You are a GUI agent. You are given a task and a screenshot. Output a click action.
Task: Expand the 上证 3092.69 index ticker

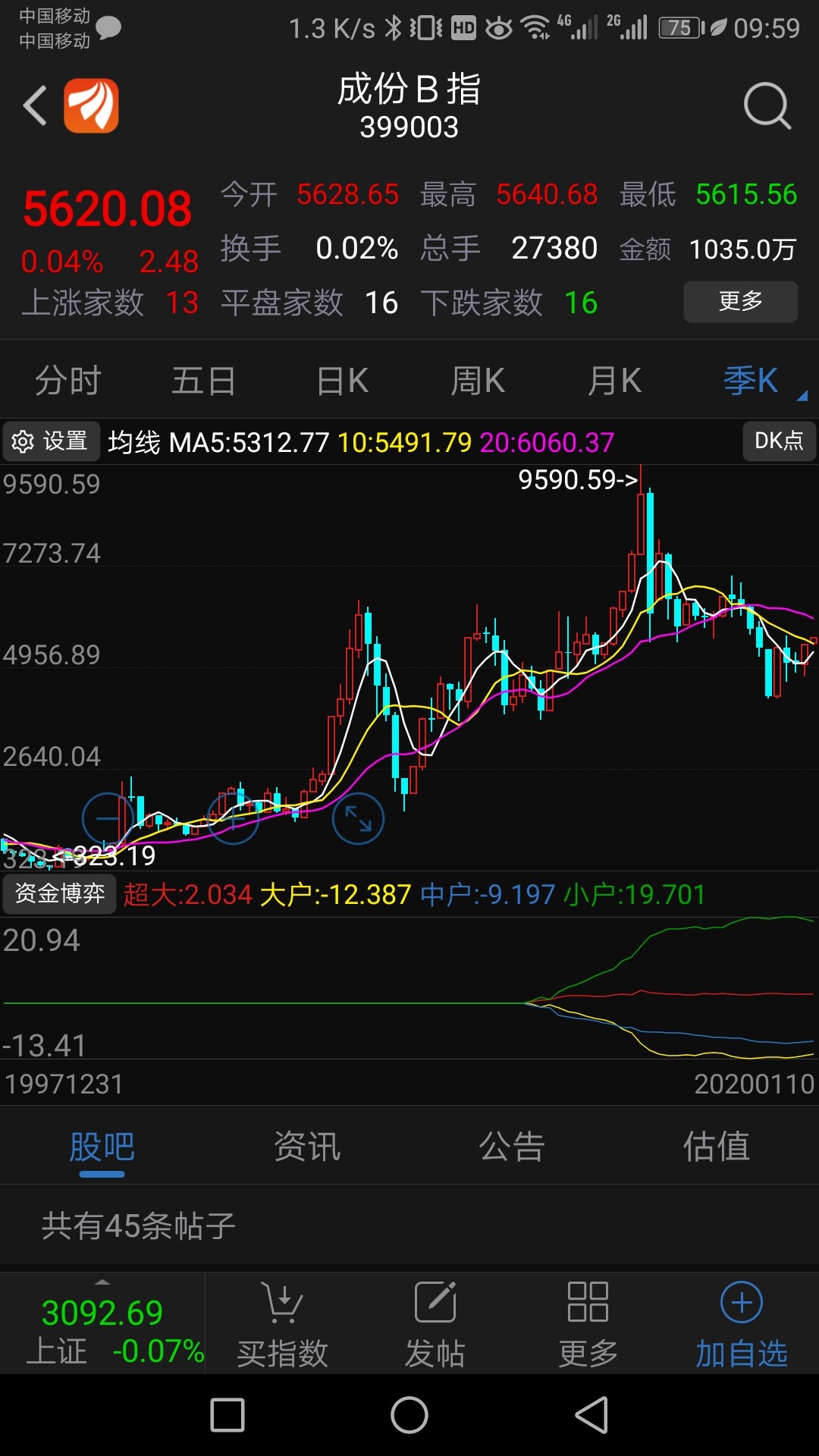pos(102,1323)
